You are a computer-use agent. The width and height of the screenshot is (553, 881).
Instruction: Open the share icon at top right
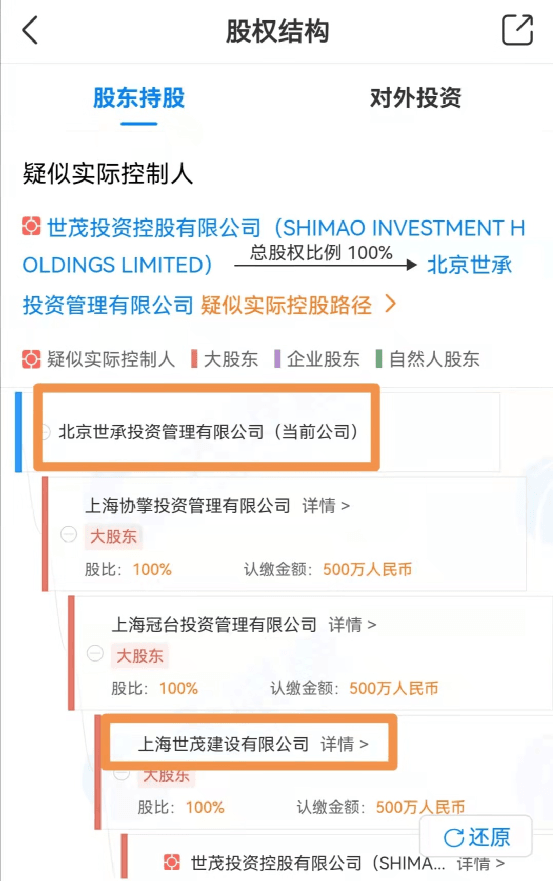coord(517,30)
